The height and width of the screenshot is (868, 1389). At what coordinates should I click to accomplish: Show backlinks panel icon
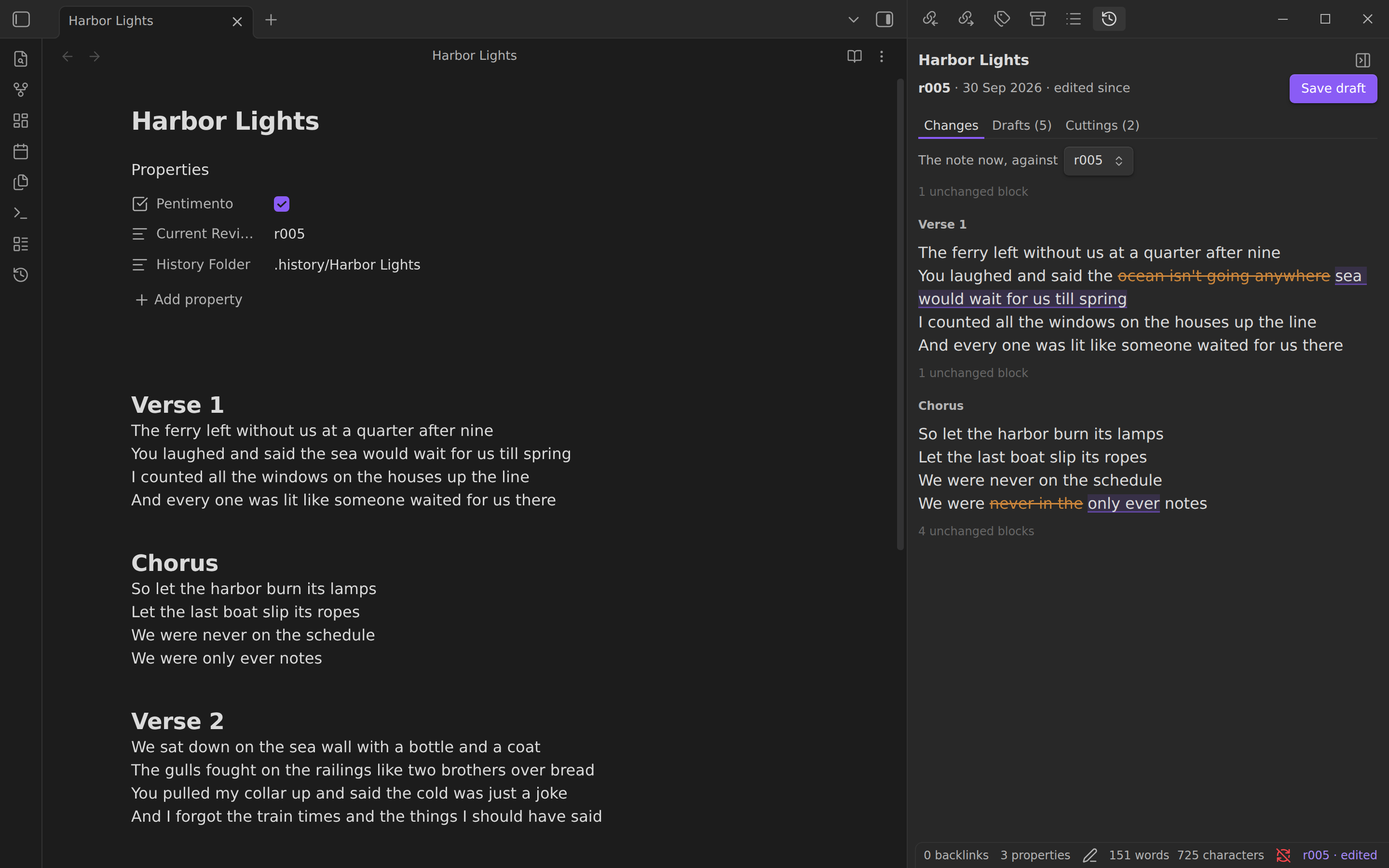[x=930, y=19]
